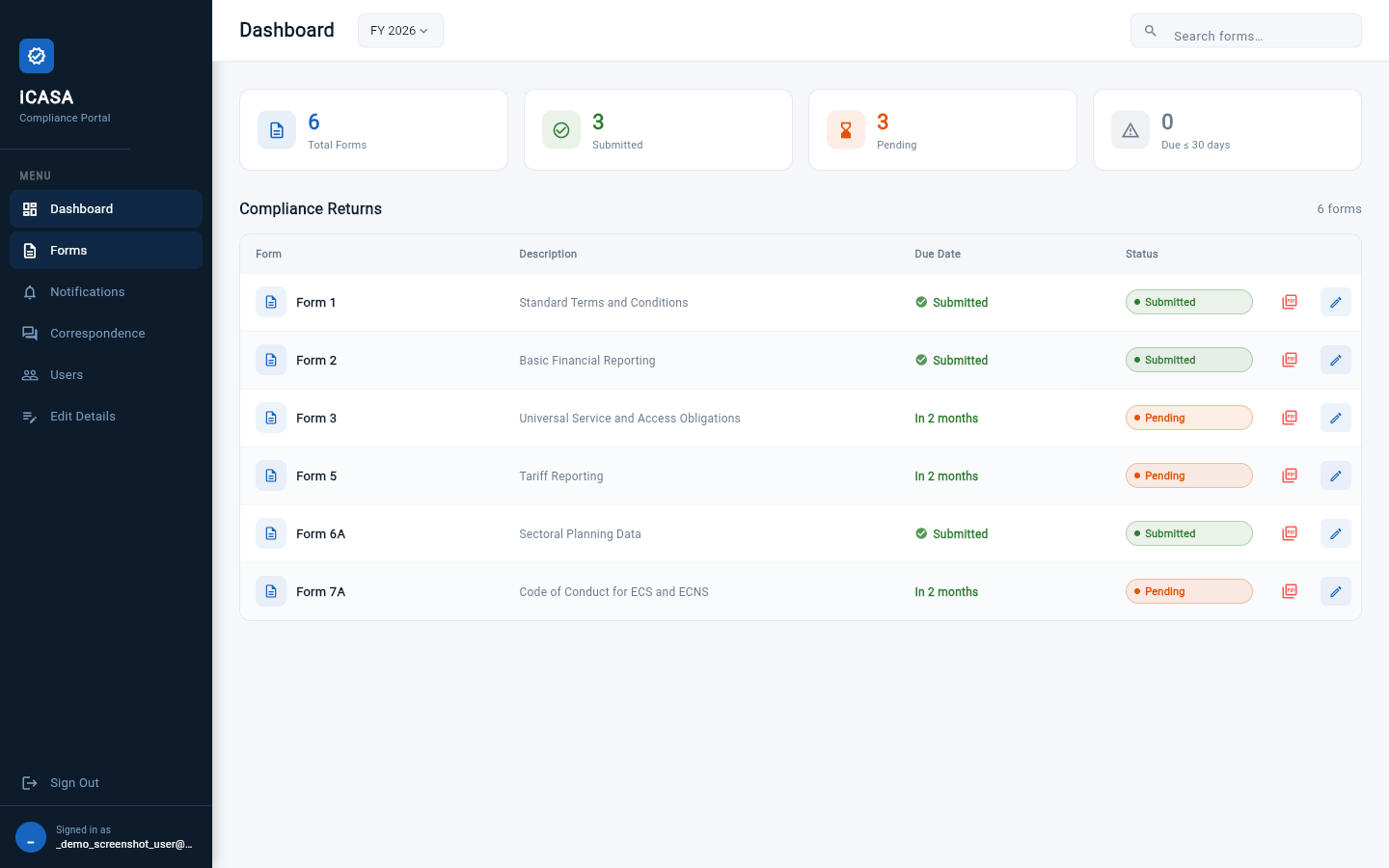
Task: Click the Submitted checkmark card icon
Action: point(561,130)
